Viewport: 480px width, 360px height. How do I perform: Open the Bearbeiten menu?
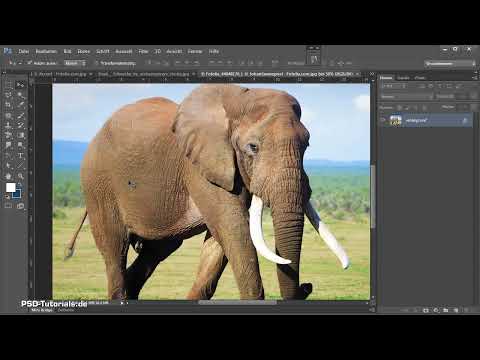[46, 51]
